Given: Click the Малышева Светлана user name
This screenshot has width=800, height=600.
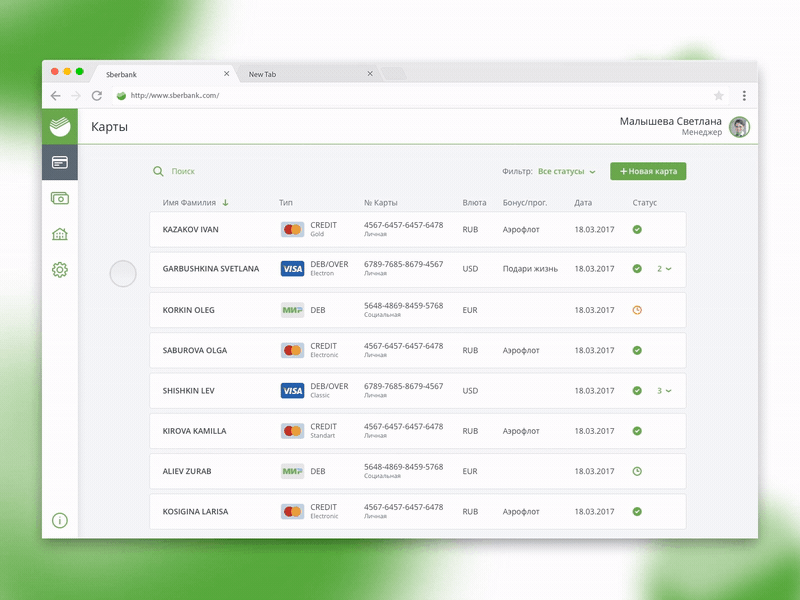Looking at the screenshot, I should pos(670,121).
